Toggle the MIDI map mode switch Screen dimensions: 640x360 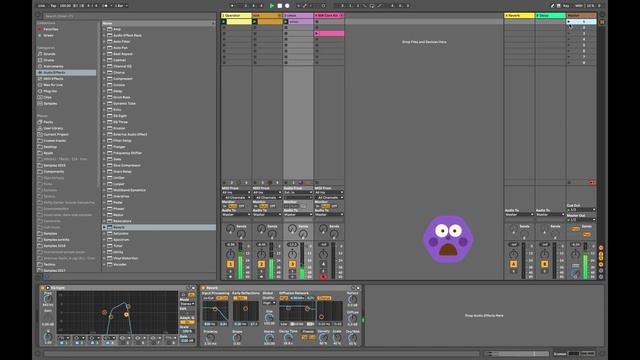point(579,6)
